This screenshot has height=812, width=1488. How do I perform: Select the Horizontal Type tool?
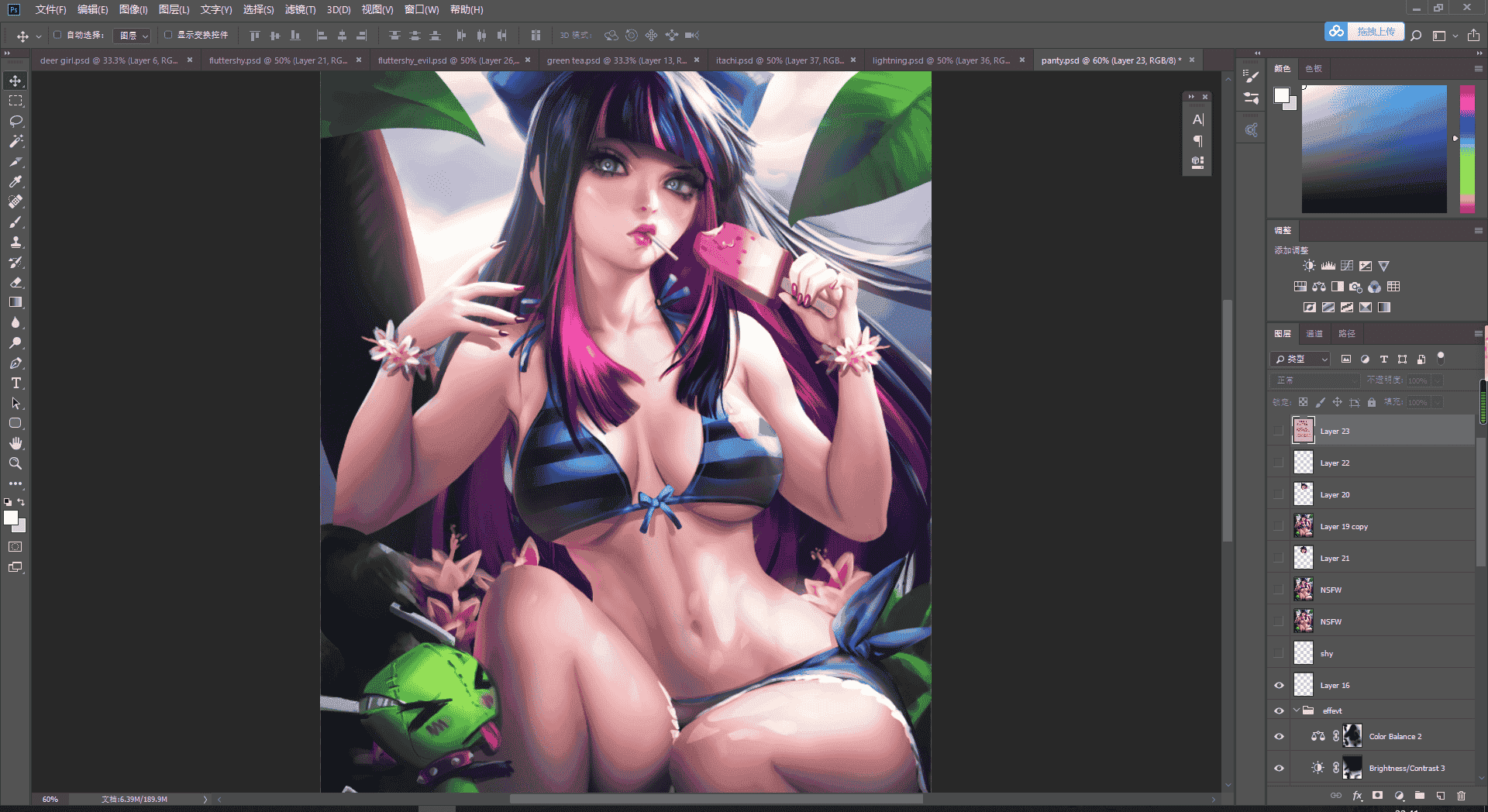[15, 383]
